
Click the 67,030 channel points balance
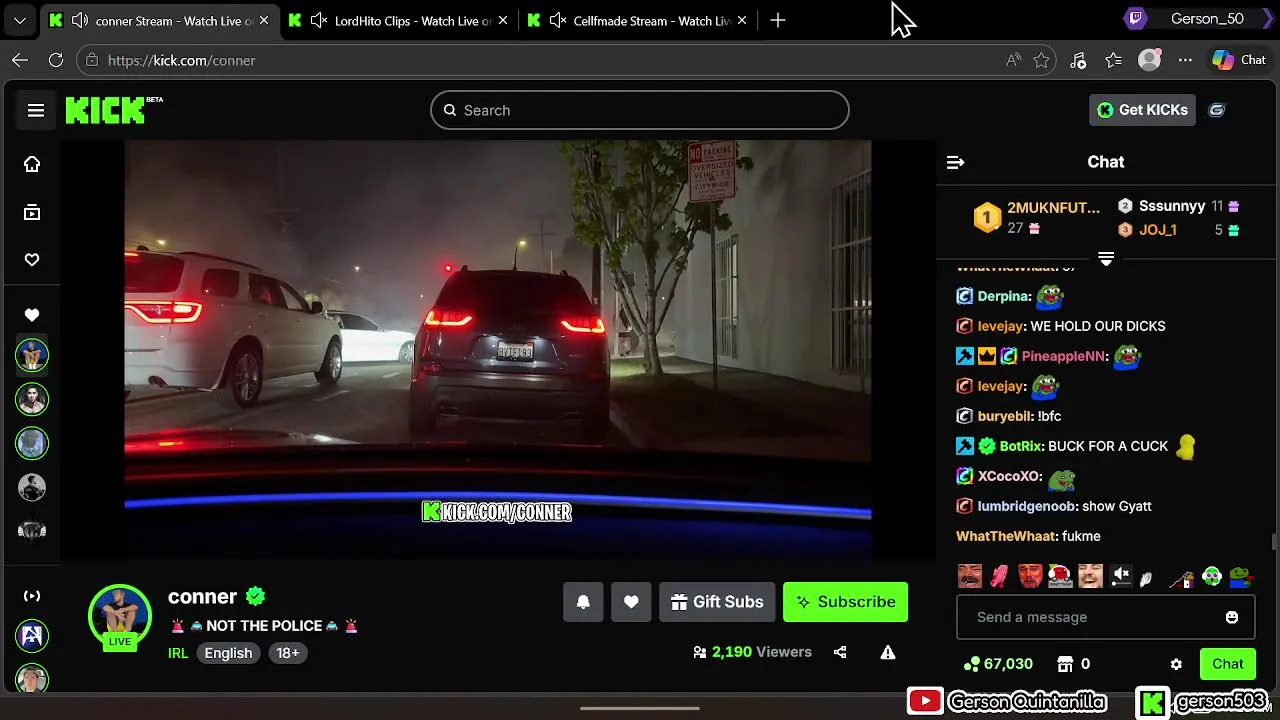[x=998, y=664]
